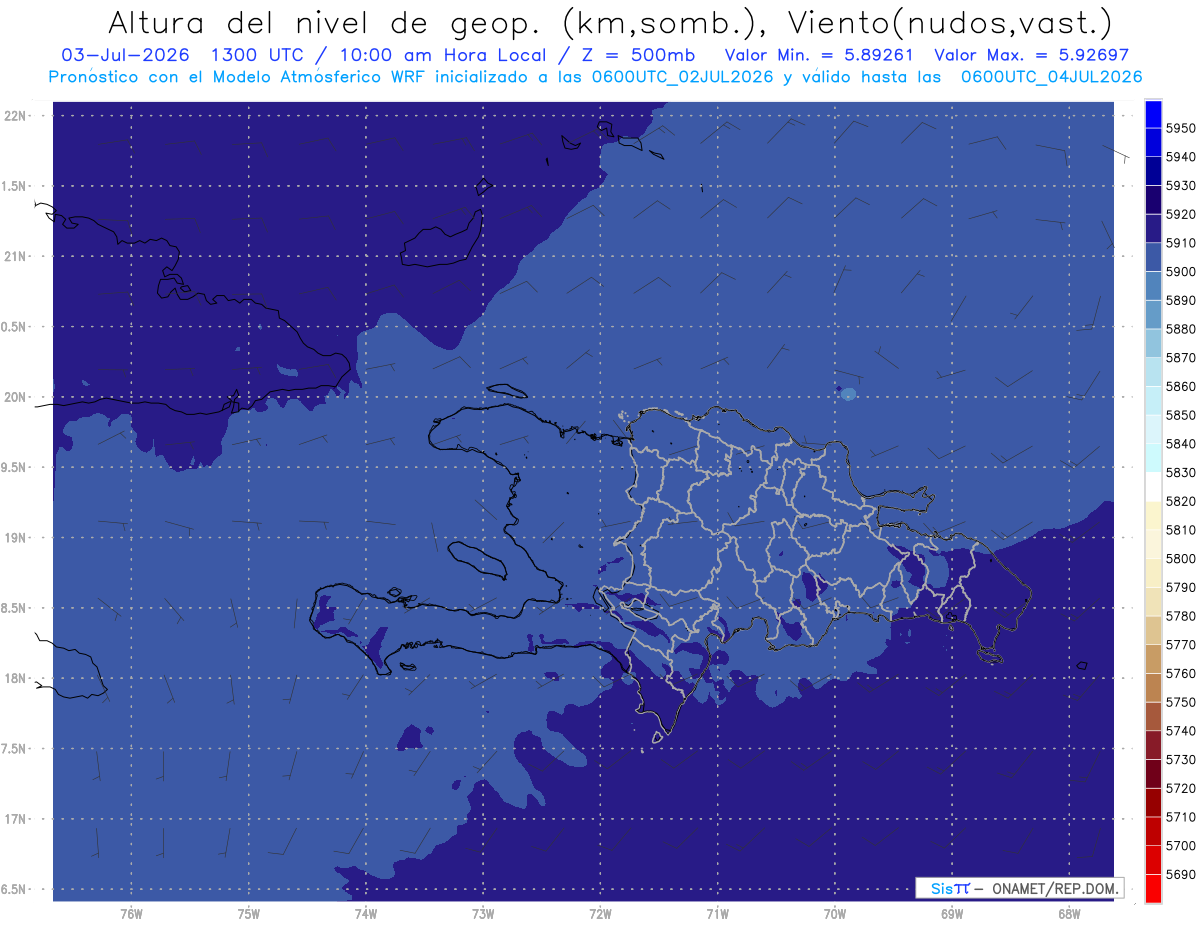Click the legend swatch between 5730 and 5740
This screenshot has height=927, width=1200.
pos(1153,745)
